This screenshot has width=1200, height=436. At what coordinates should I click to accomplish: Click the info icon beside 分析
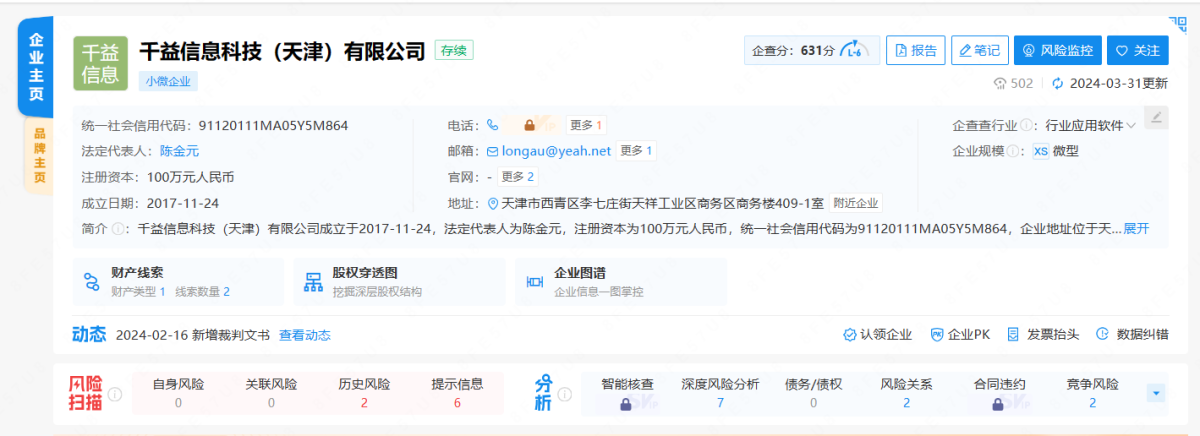click(564, 394)
